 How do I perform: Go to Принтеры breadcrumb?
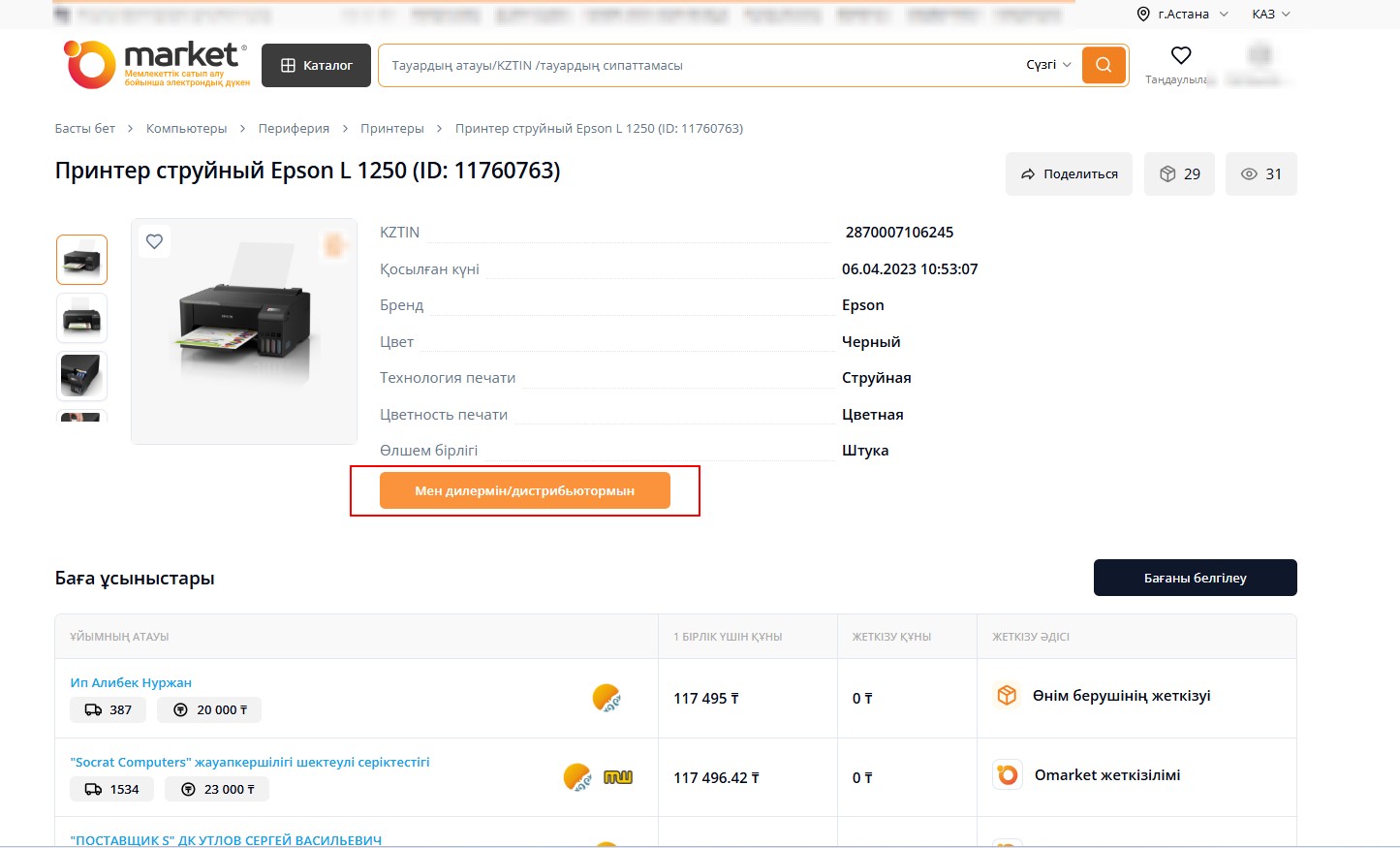coord(392,129)
